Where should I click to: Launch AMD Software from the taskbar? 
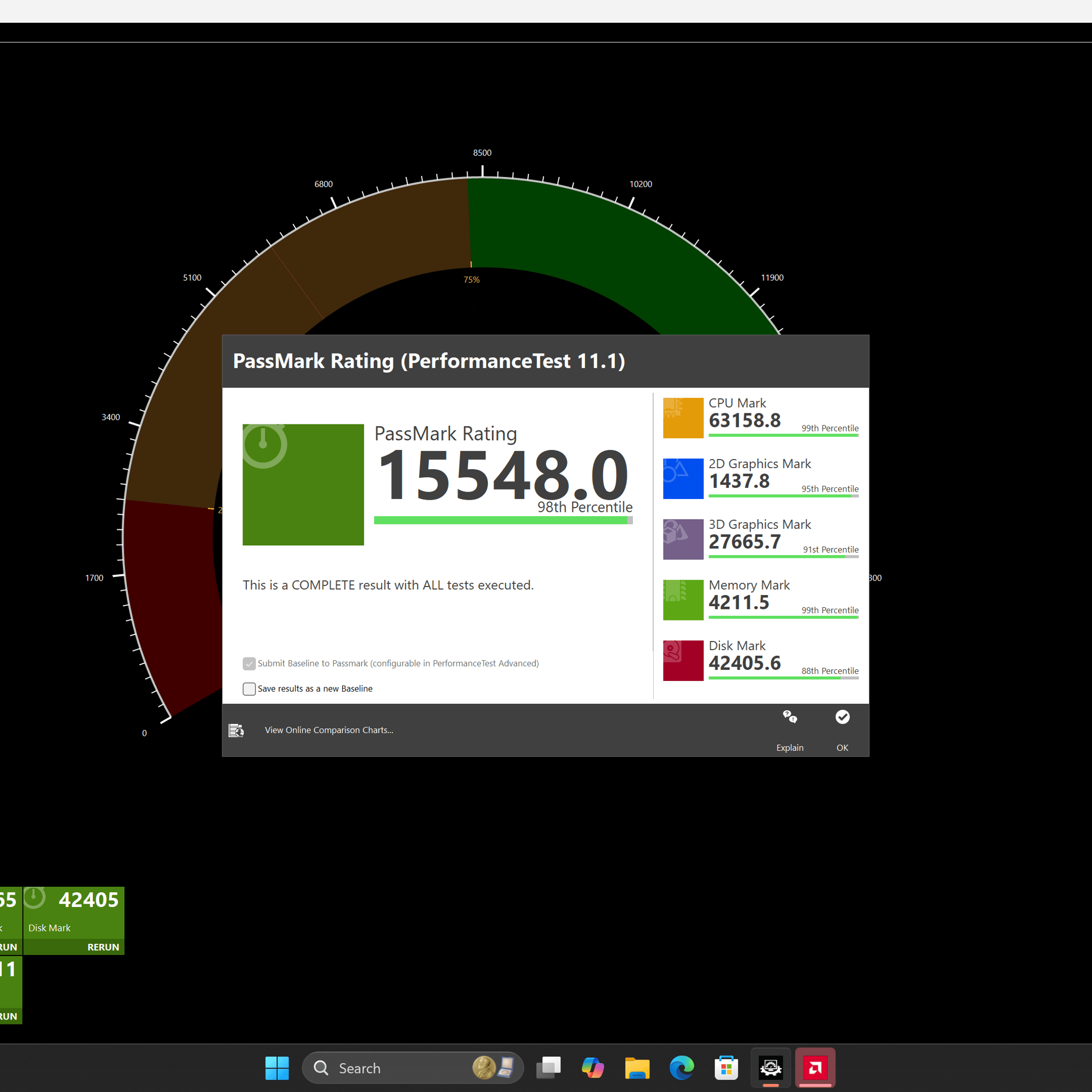tap(815, 1067)
